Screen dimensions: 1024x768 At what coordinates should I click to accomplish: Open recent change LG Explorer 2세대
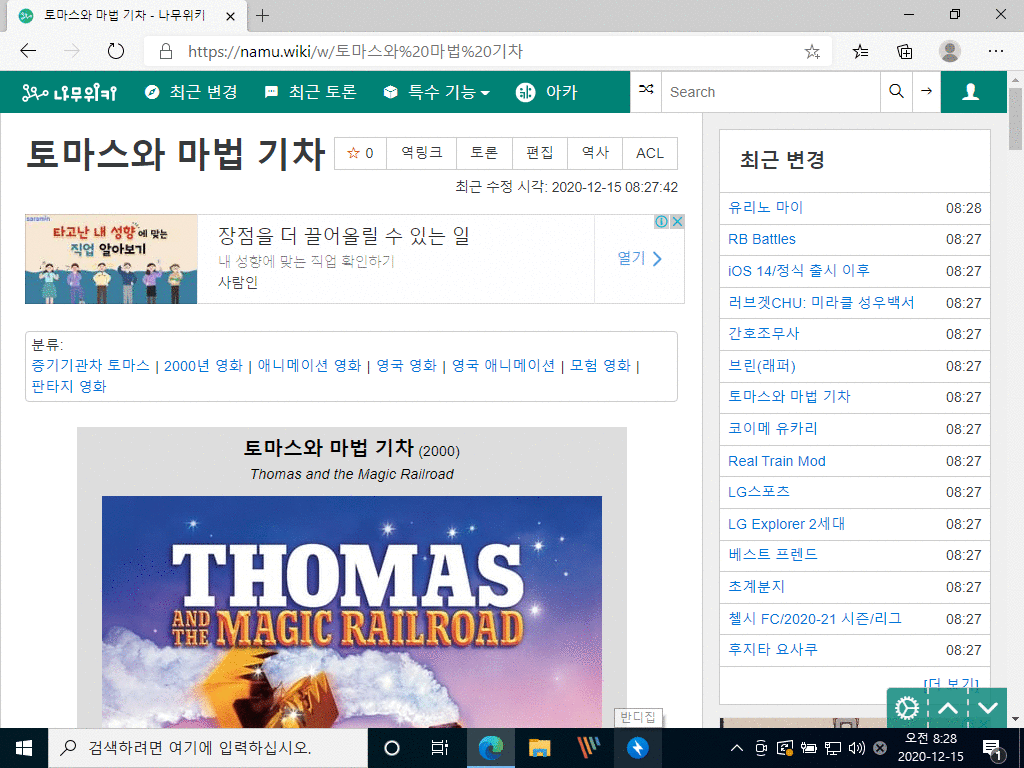click(786, 524)
